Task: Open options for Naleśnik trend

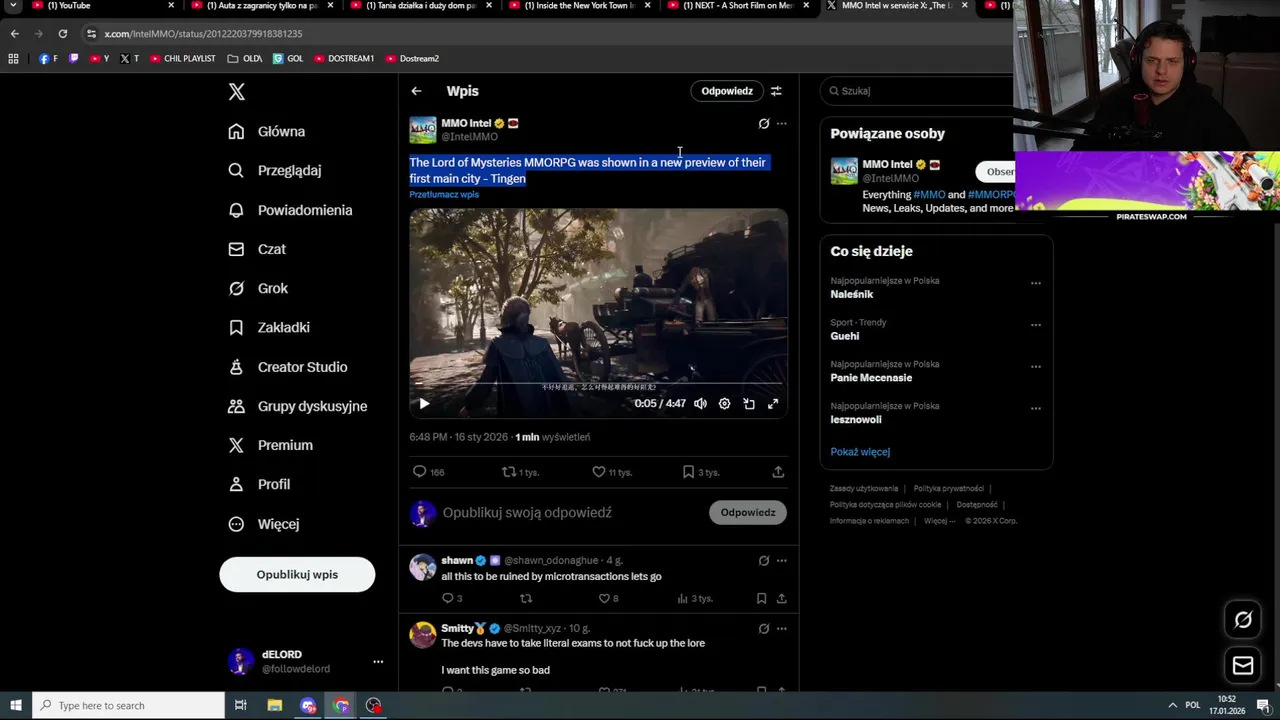Action: [x=1036, y=283]
